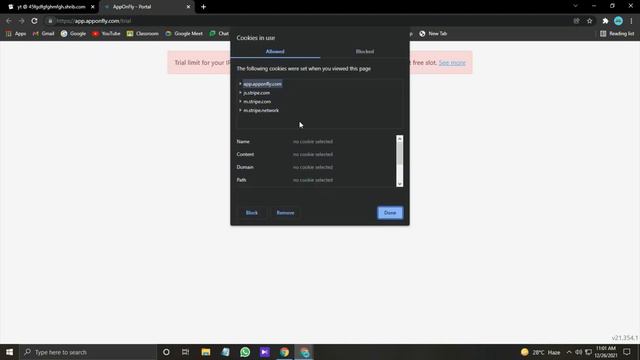The height and width of the screenshot is (360, 640).
Task: Open the Classroom bookmark
Action: coord(142,33)
